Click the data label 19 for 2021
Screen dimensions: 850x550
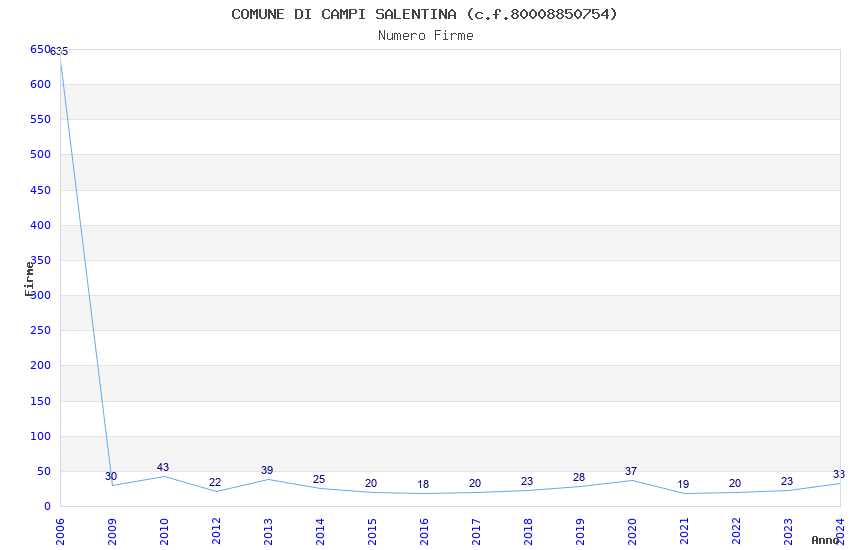(x=683, y=484)
